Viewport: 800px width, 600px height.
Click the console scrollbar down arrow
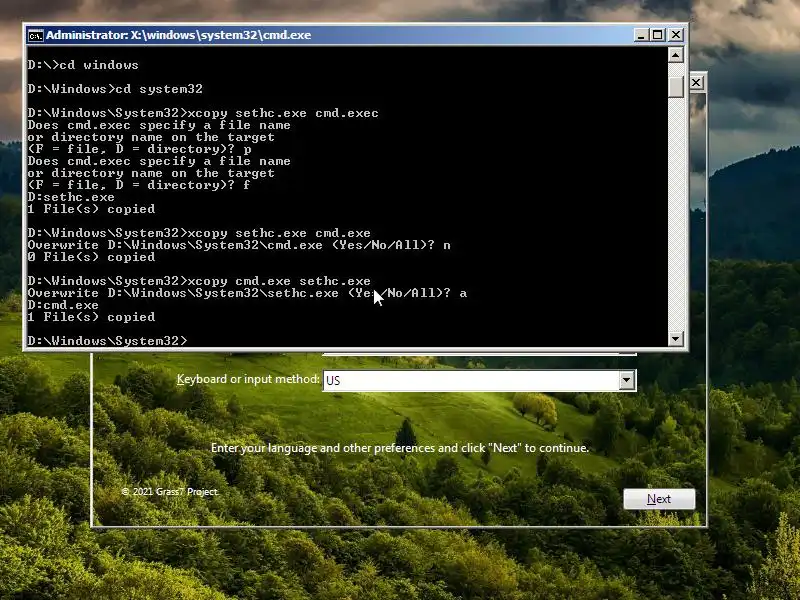click(x=676, y=338)
